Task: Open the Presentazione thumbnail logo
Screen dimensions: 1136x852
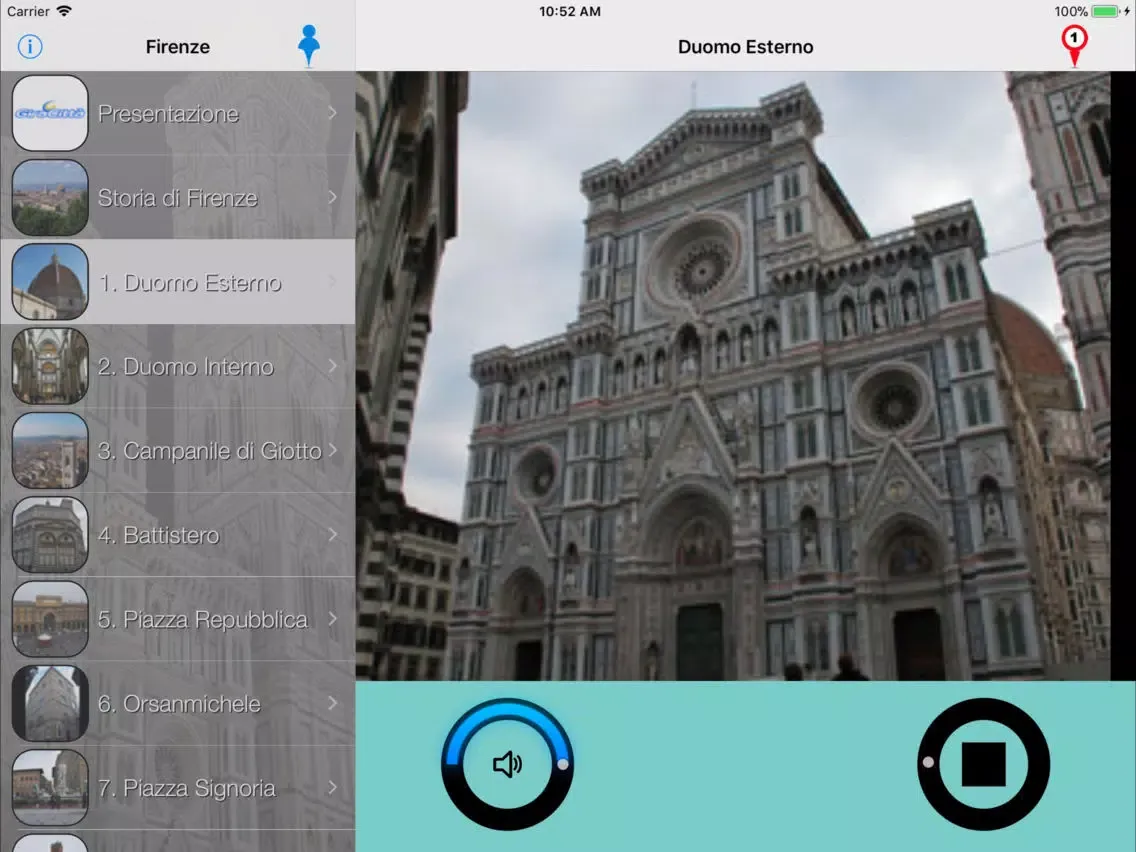Action: [50, 113]
